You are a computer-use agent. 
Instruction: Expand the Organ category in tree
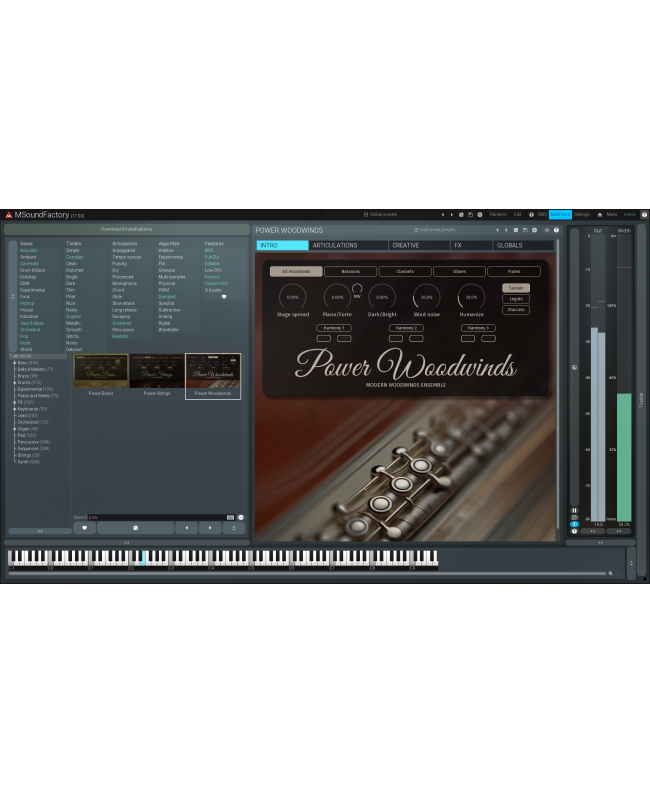point(15,429)
